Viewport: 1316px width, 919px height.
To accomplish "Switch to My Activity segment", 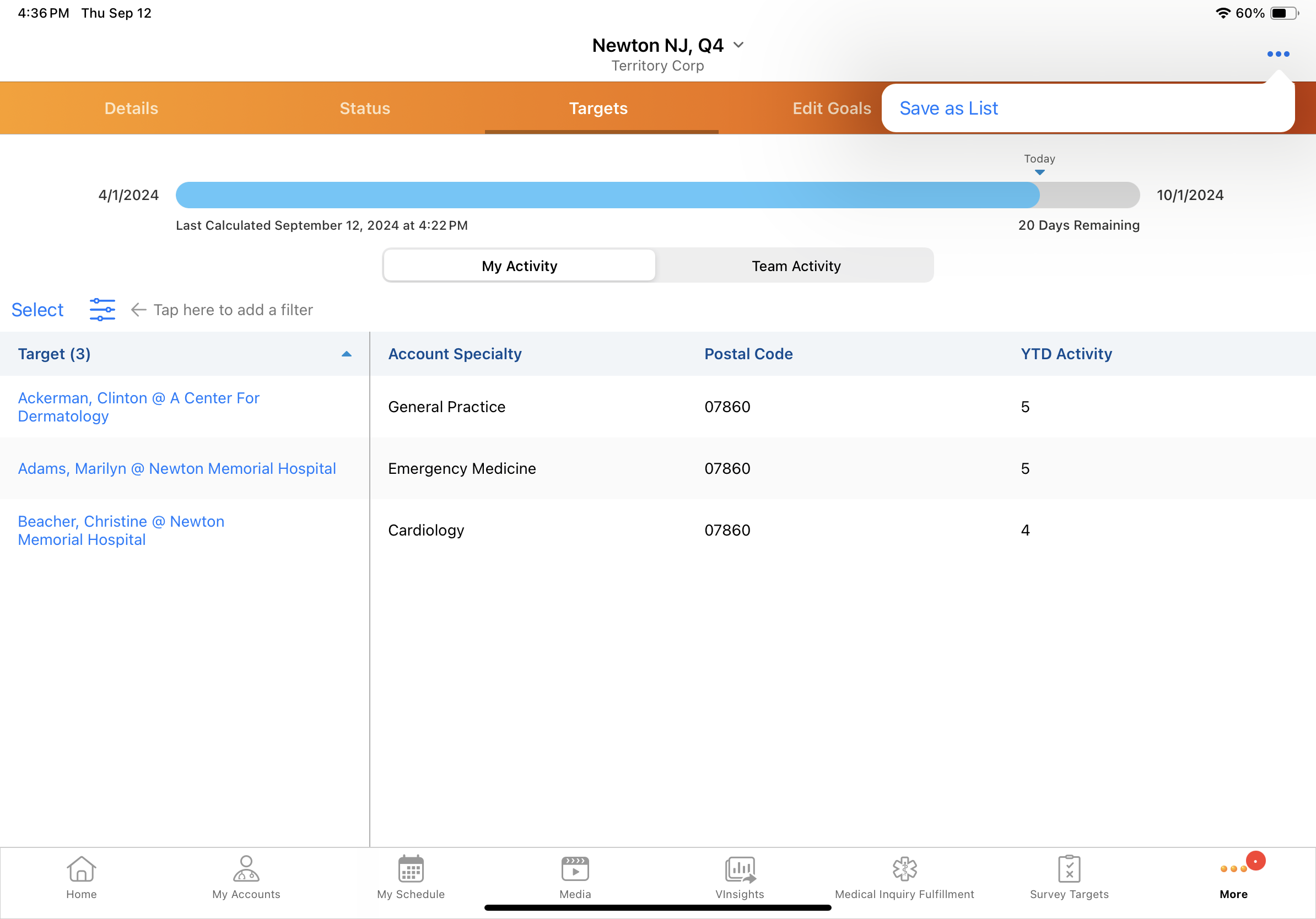I will (x=519, y=266).
